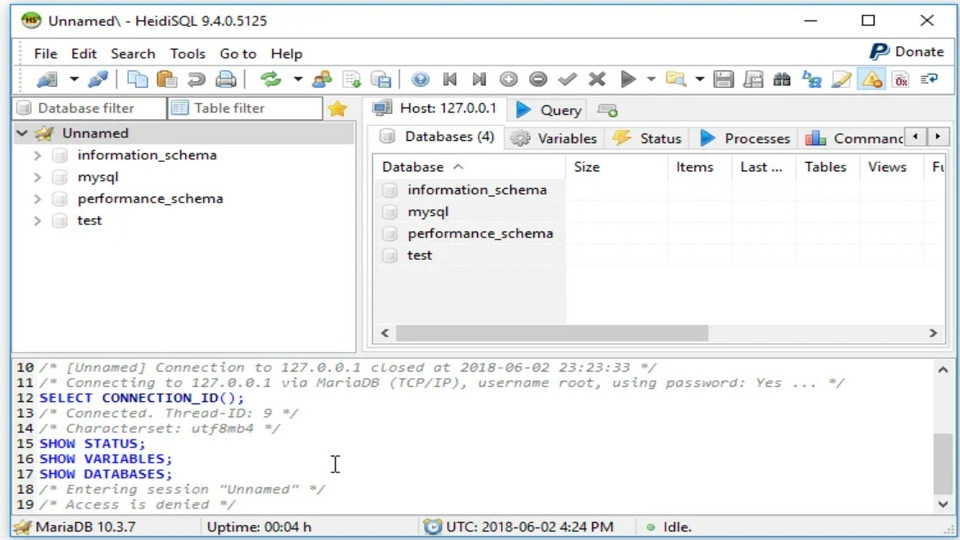Click the yellow favorites star icon
The image size is (960, 540).
[337, 109]
